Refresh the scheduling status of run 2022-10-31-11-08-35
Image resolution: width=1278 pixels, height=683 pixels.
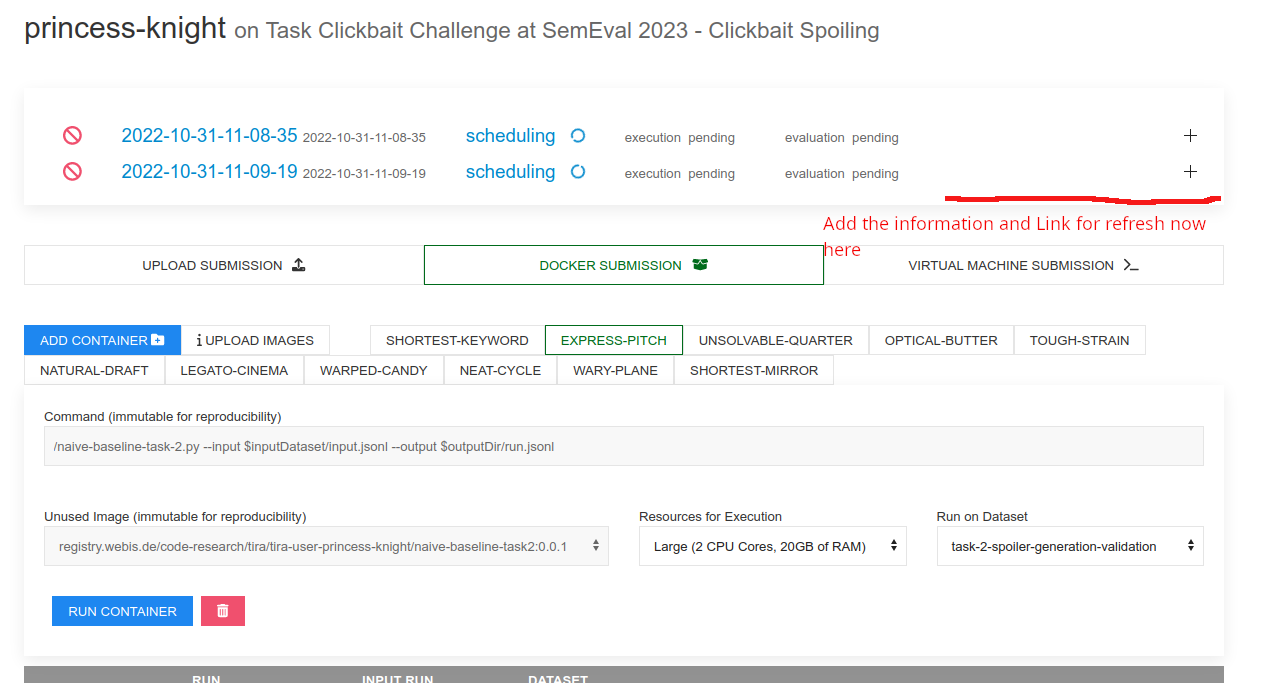point(578,135)
